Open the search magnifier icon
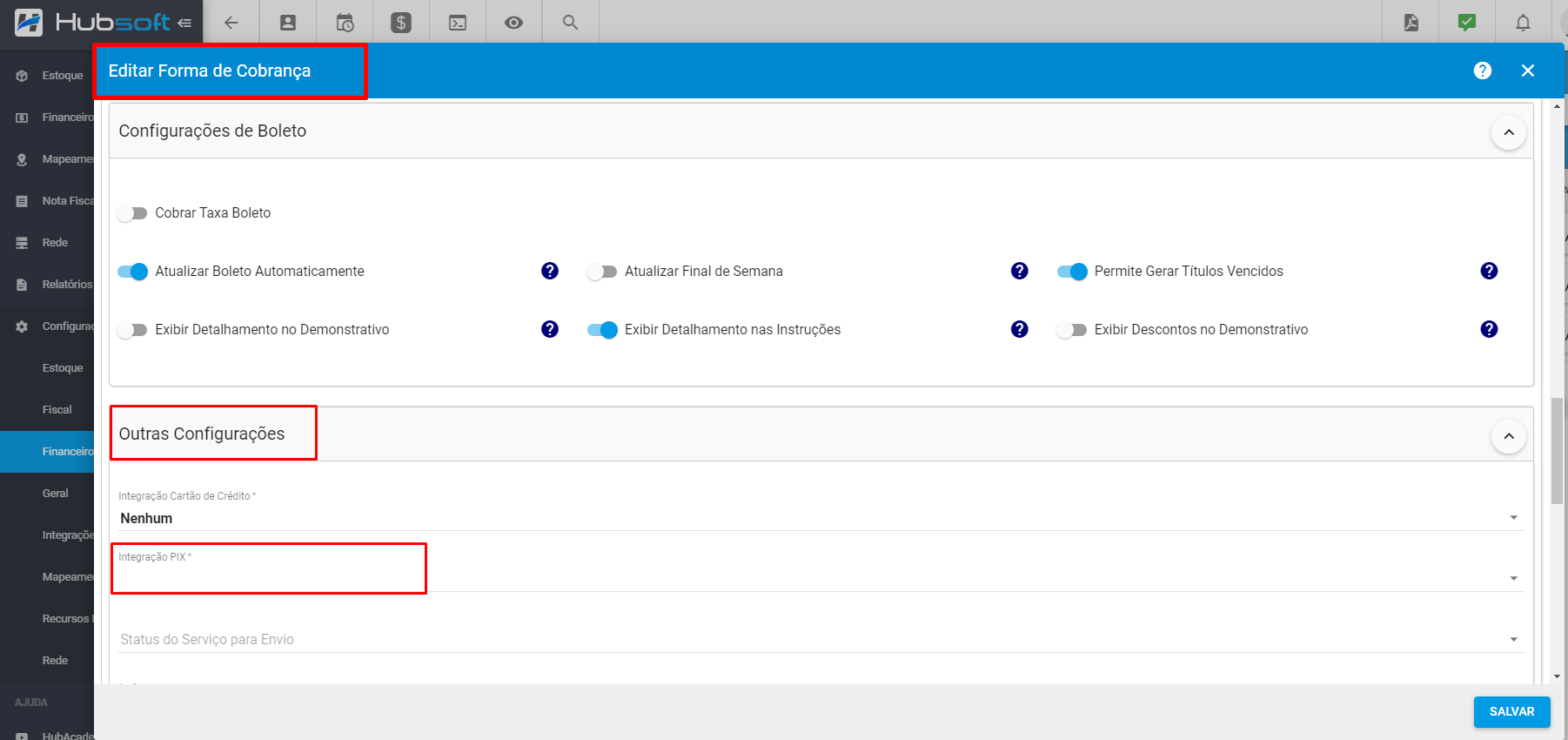The height and width of the screenshot is (740, 1568). pyautogui.click(x=570, y=23)
